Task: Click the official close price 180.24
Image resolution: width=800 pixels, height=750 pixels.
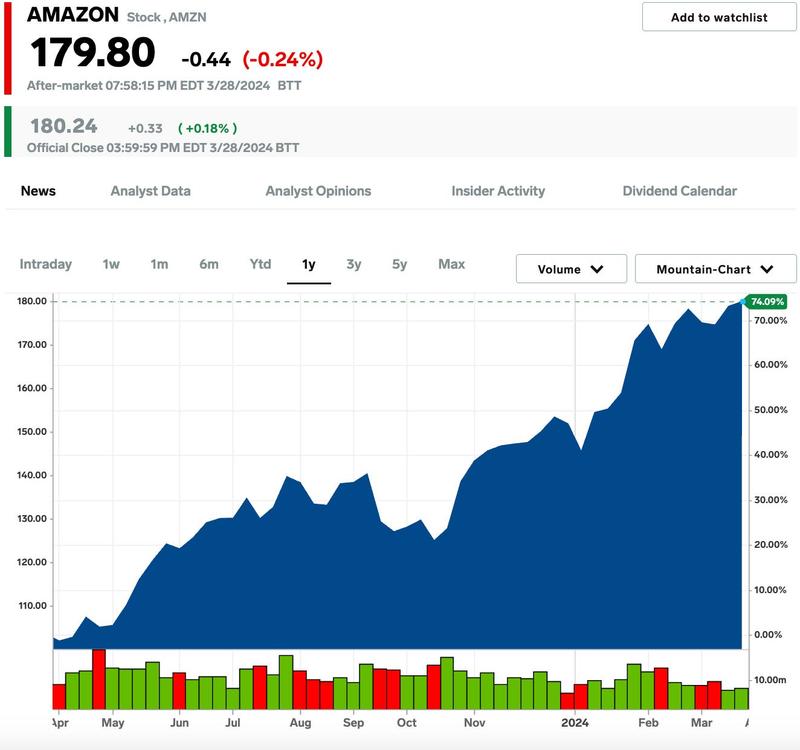Action: (64, 126)
